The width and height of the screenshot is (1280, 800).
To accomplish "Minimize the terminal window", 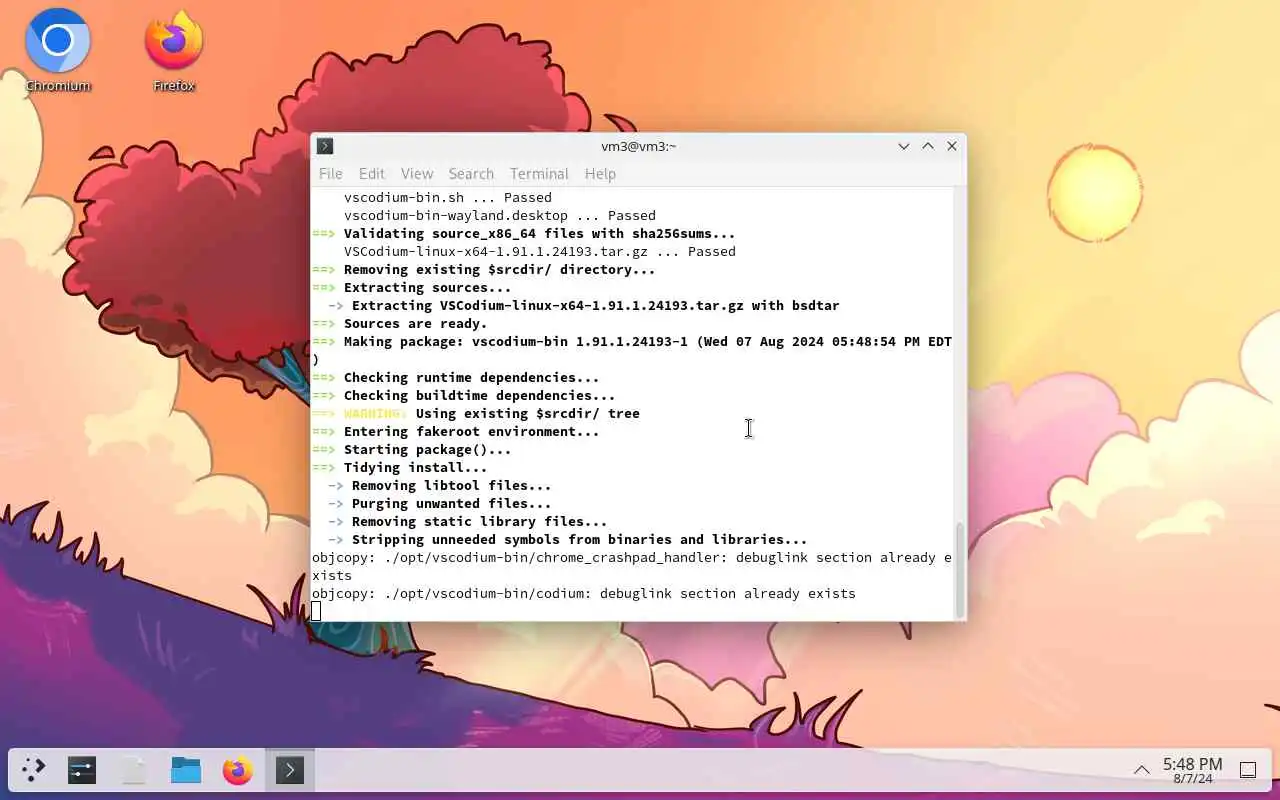I will (904, 146).
